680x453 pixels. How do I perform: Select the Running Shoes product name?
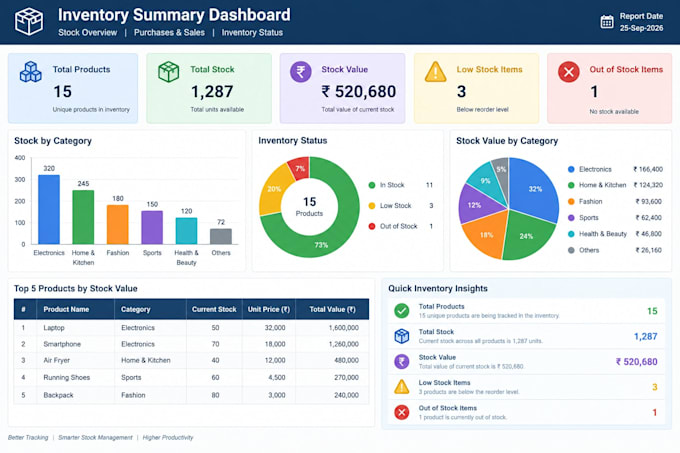(66, 378)
